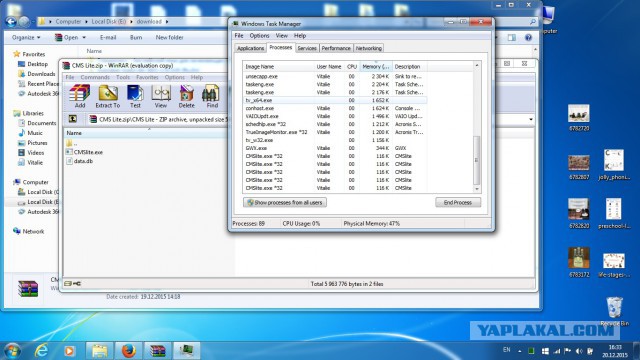The height and width of the screenshot is (360, 640).
Task: Click the WinRAR Test icon
Action: click(135, 96)
